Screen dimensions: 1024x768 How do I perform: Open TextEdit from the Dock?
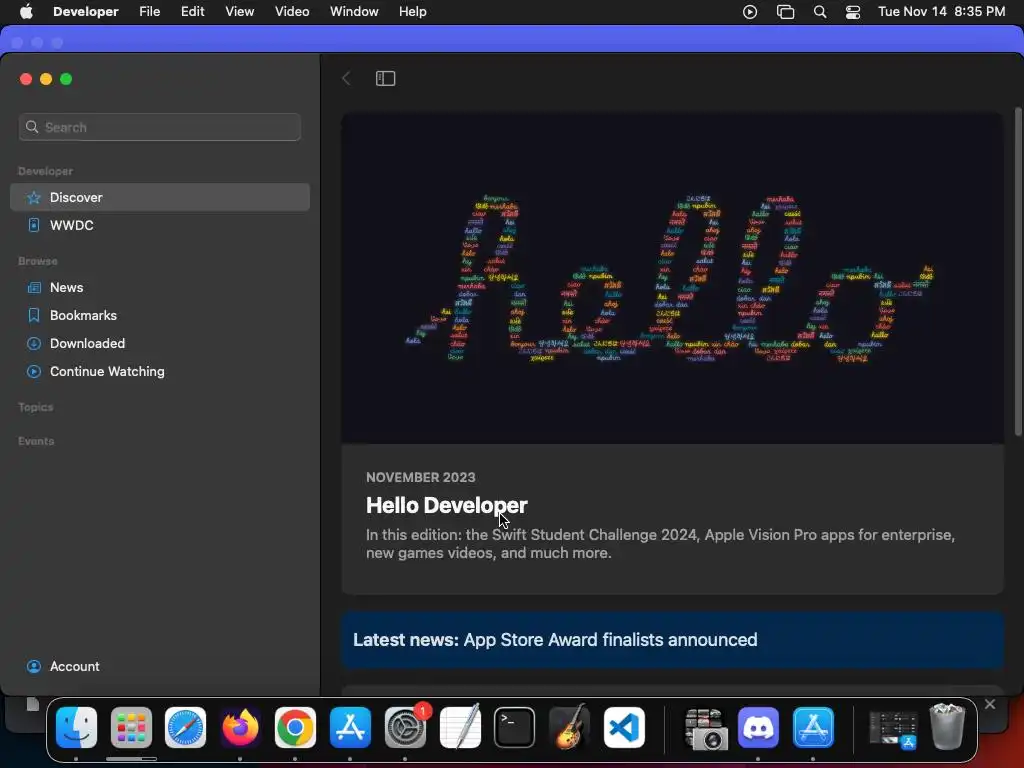(x=460, y=728)
